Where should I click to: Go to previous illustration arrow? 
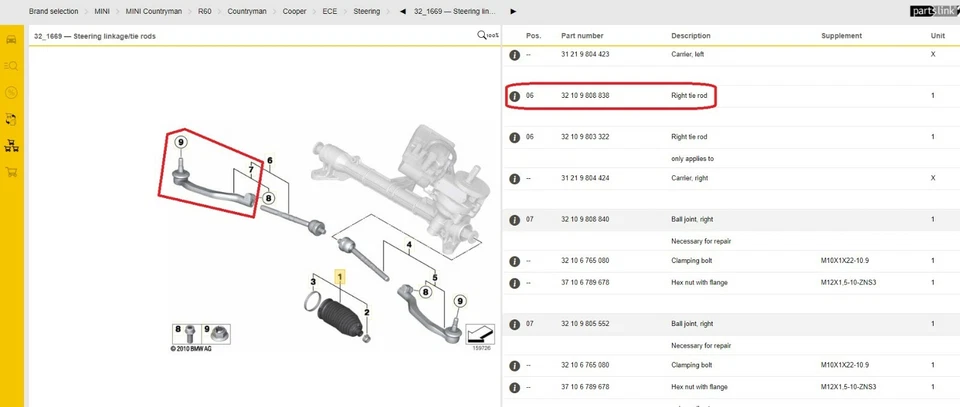[x=402, y=11]
